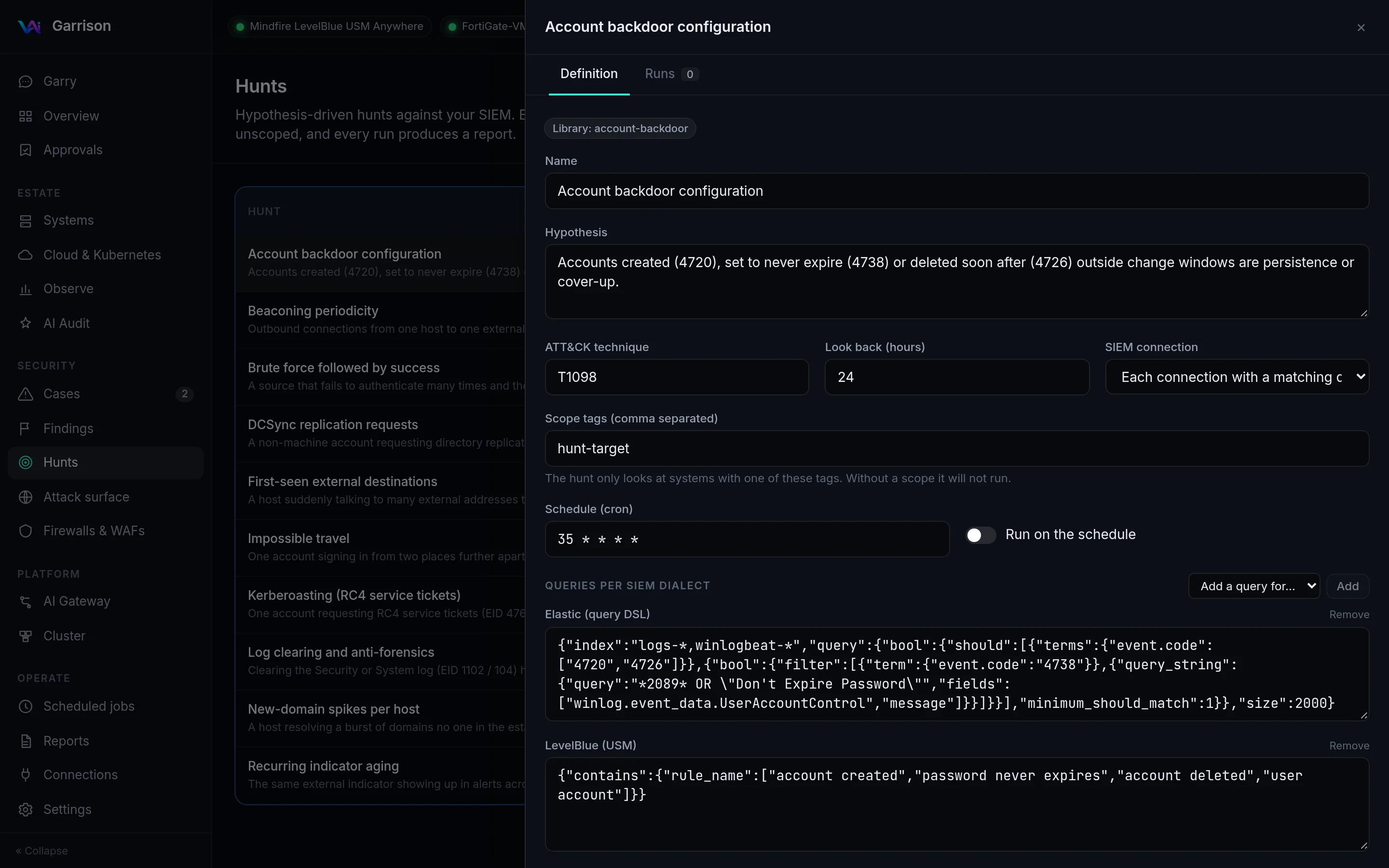The width and height of the screenshot is (1389, 868).
Task: Focus the Hypothesis text area
Action: tap(957, 282)
